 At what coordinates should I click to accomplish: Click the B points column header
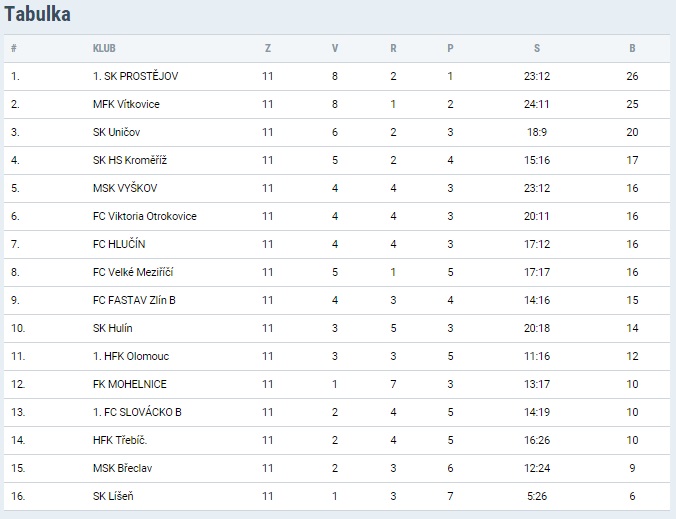(632, 48)
